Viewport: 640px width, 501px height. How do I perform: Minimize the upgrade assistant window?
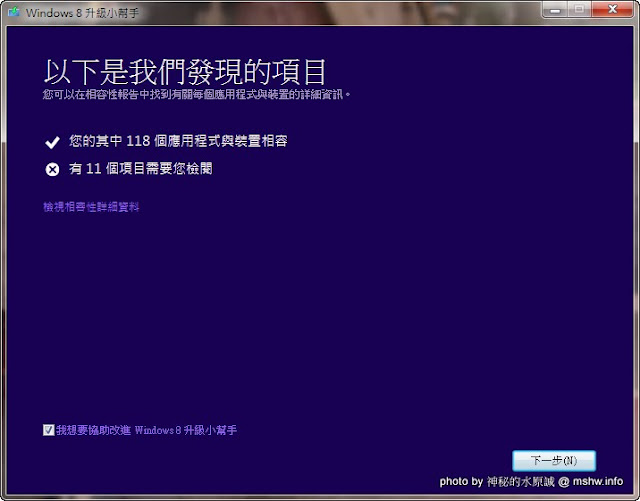pos(555,9)
